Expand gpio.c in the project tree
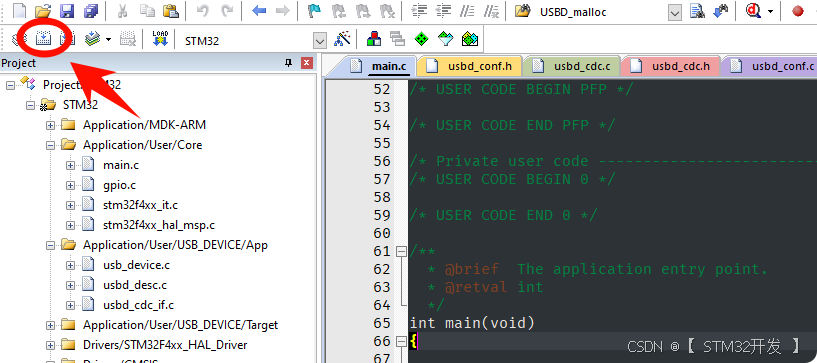The height and width of the screenshot is (363, 817). pos(70,185)
